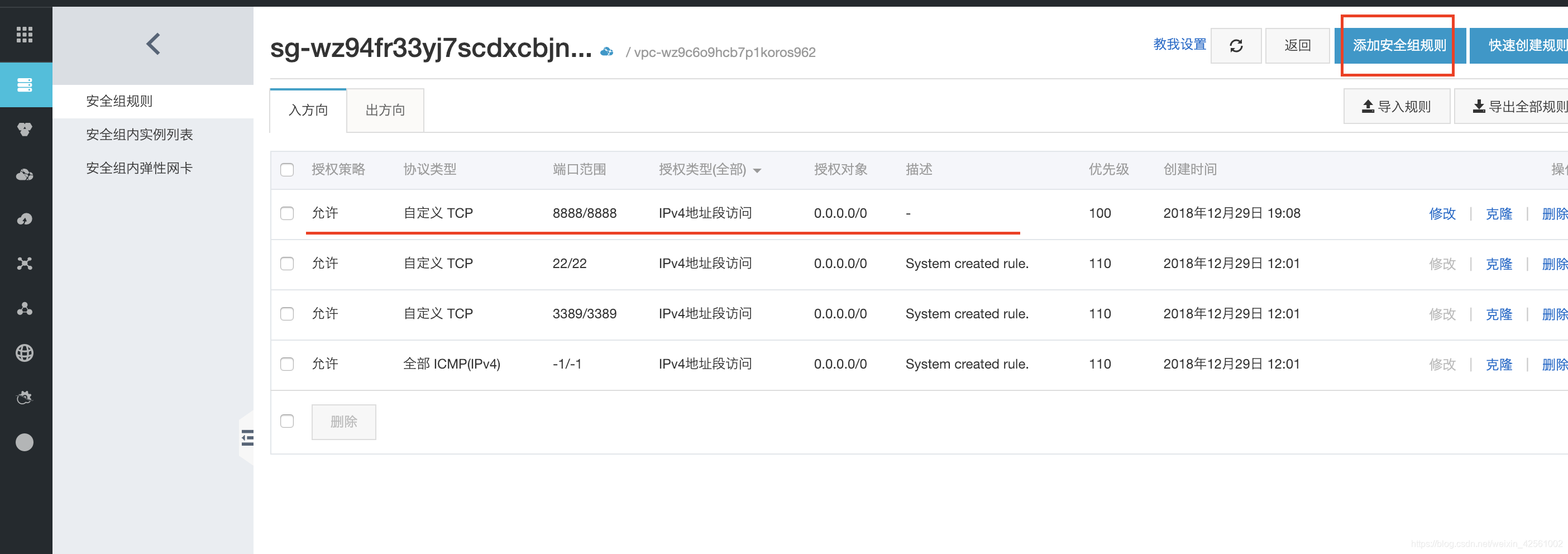Image resolution: width=1568 pixels, height=554 pixels.
Task: Click 删除 for the 3389/3389 rule
Action: tap(1555, 314)
